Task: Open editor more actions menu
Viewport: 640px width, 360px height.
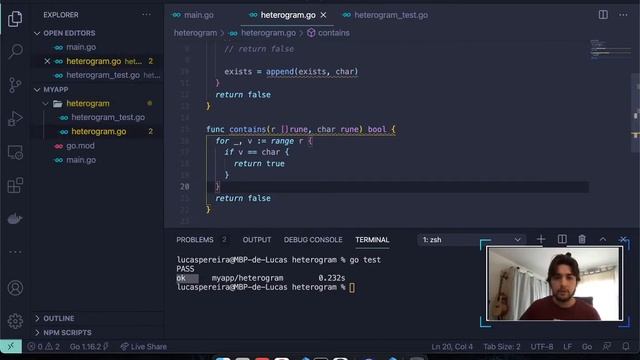Action: click(x=623, y=15)
